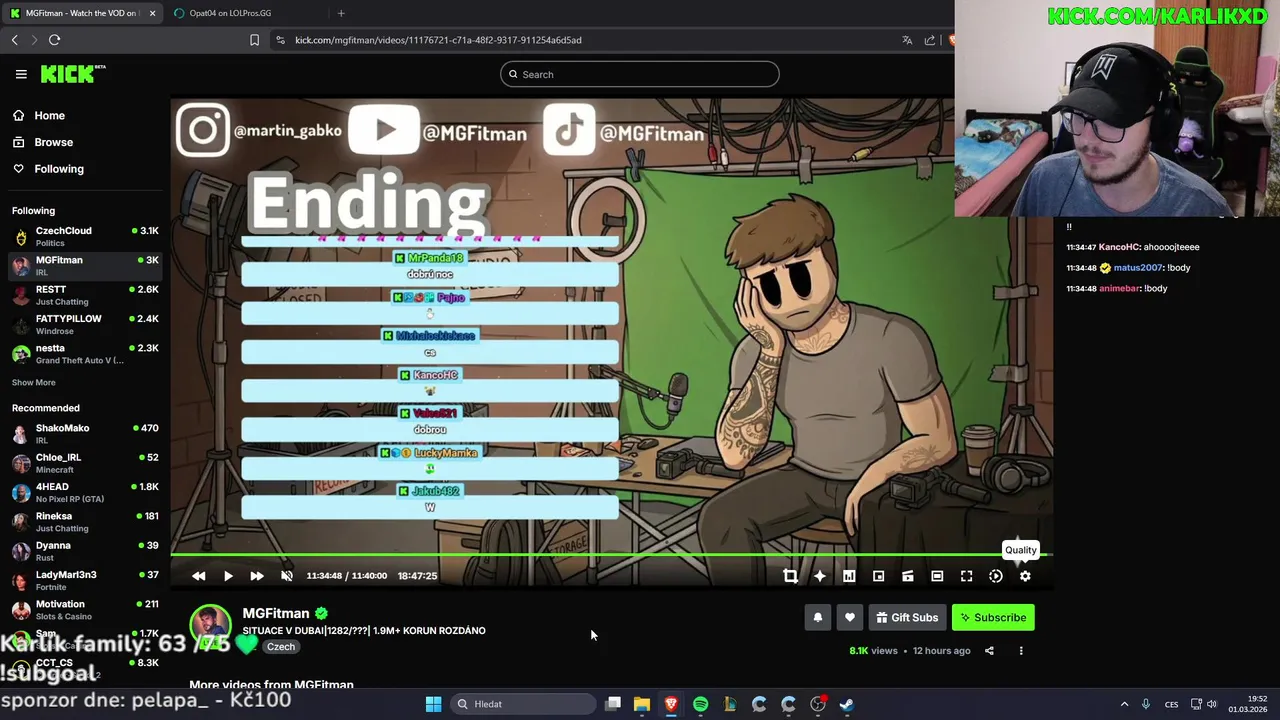Select MGFitman in the Following list

[85, 266]
